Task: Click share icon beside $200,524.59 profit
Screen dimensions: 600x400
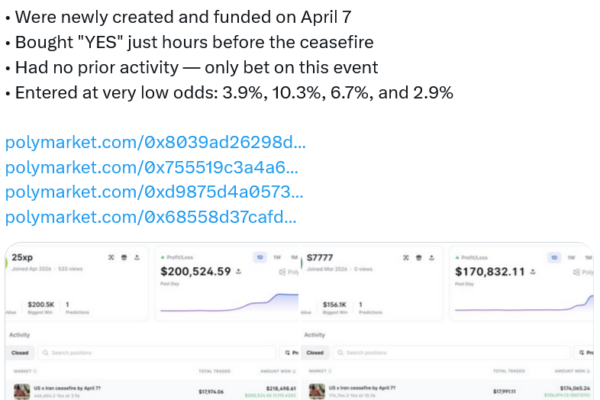Action: tap(239, 271)
